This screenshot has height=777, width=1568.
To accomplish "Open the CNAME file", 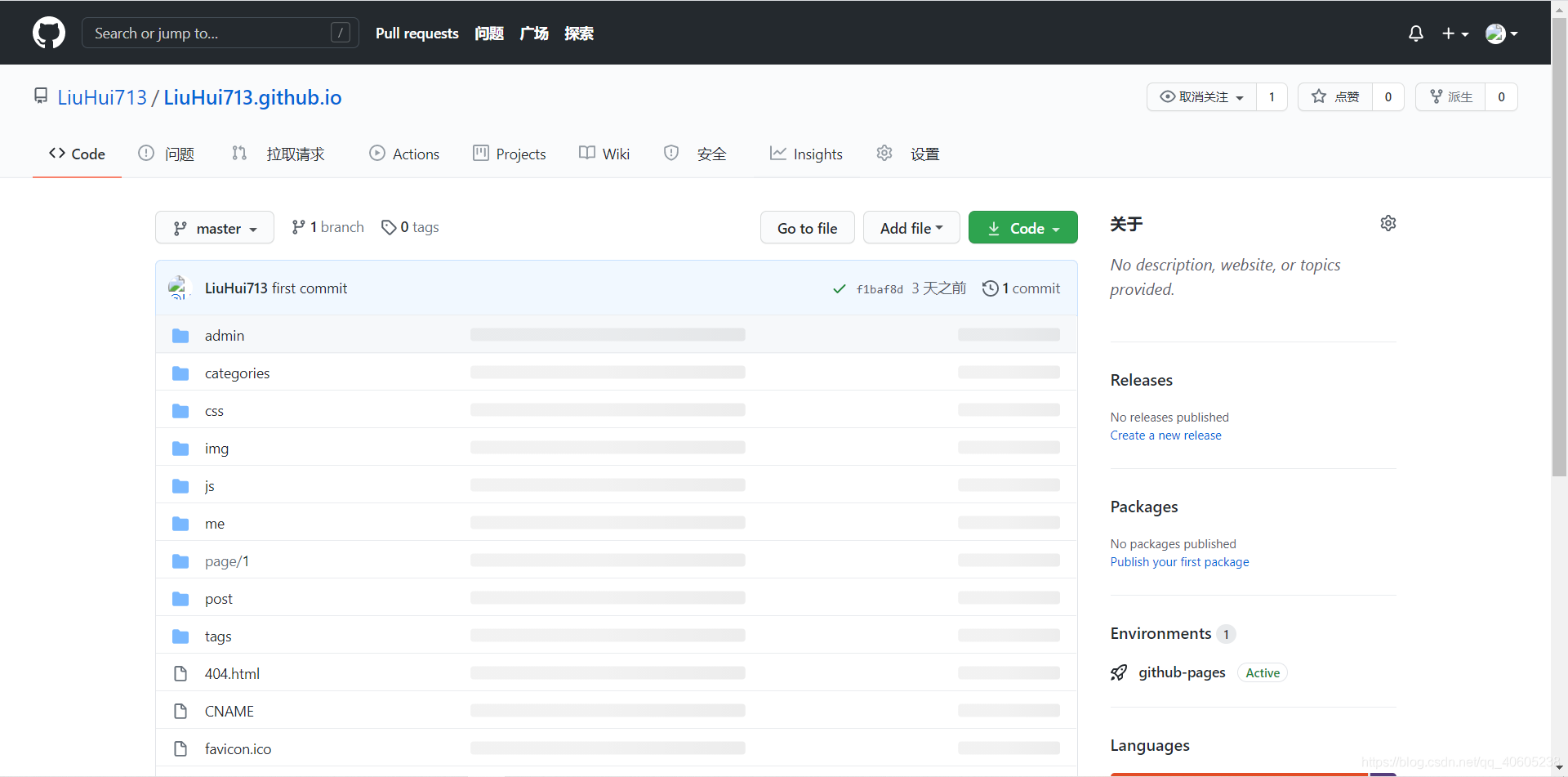I will pos(229,712).
